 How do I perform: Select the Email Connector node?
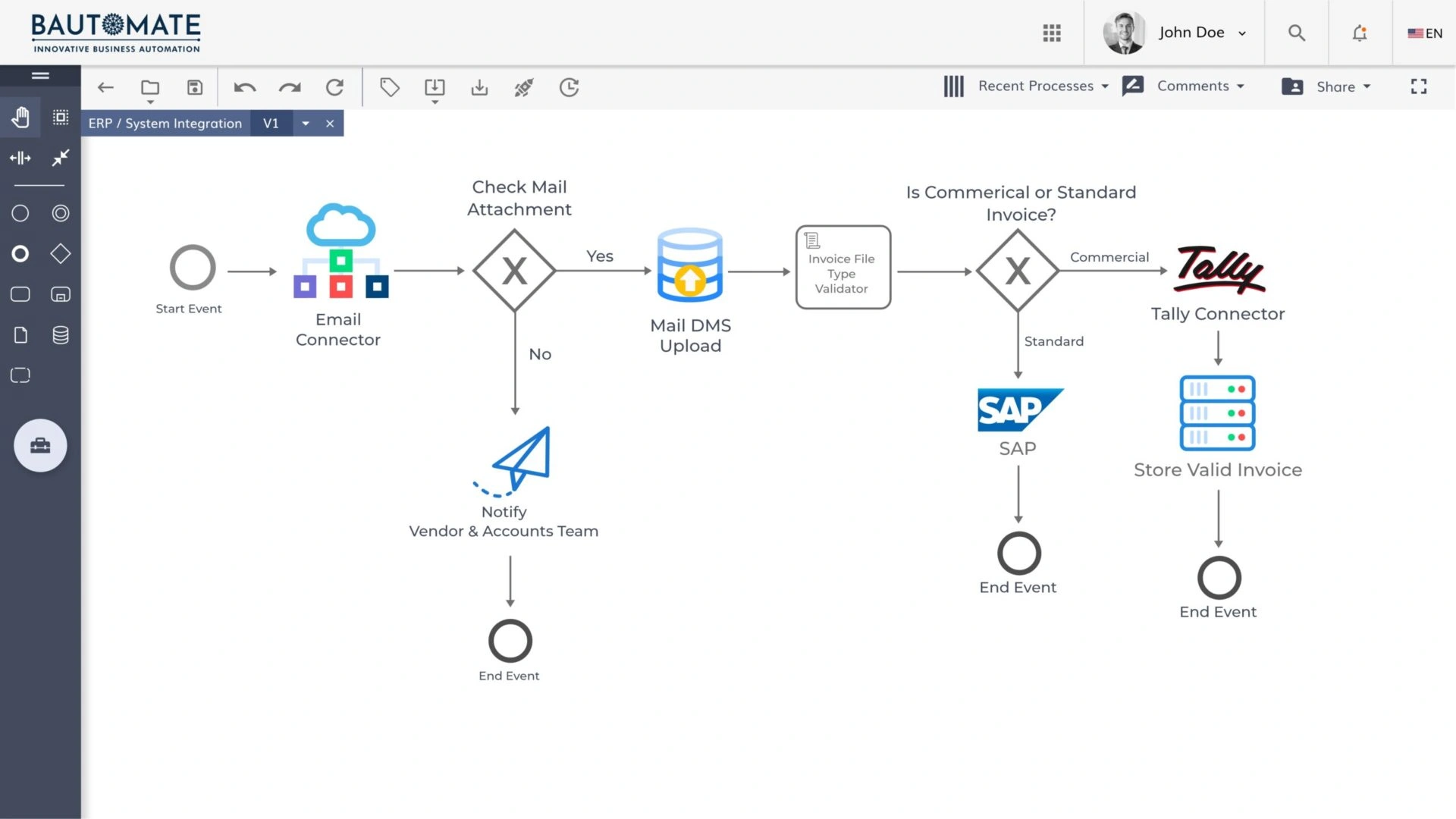pos(340,250)
